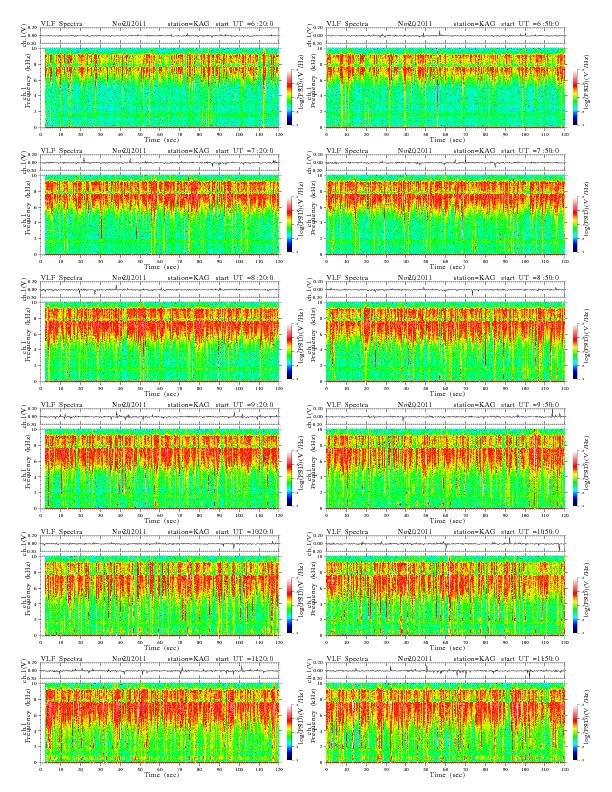
Task: Click the ch.1 waveform strip above the 7:50:0 spectrogram
Action: (x=445, y=163)
